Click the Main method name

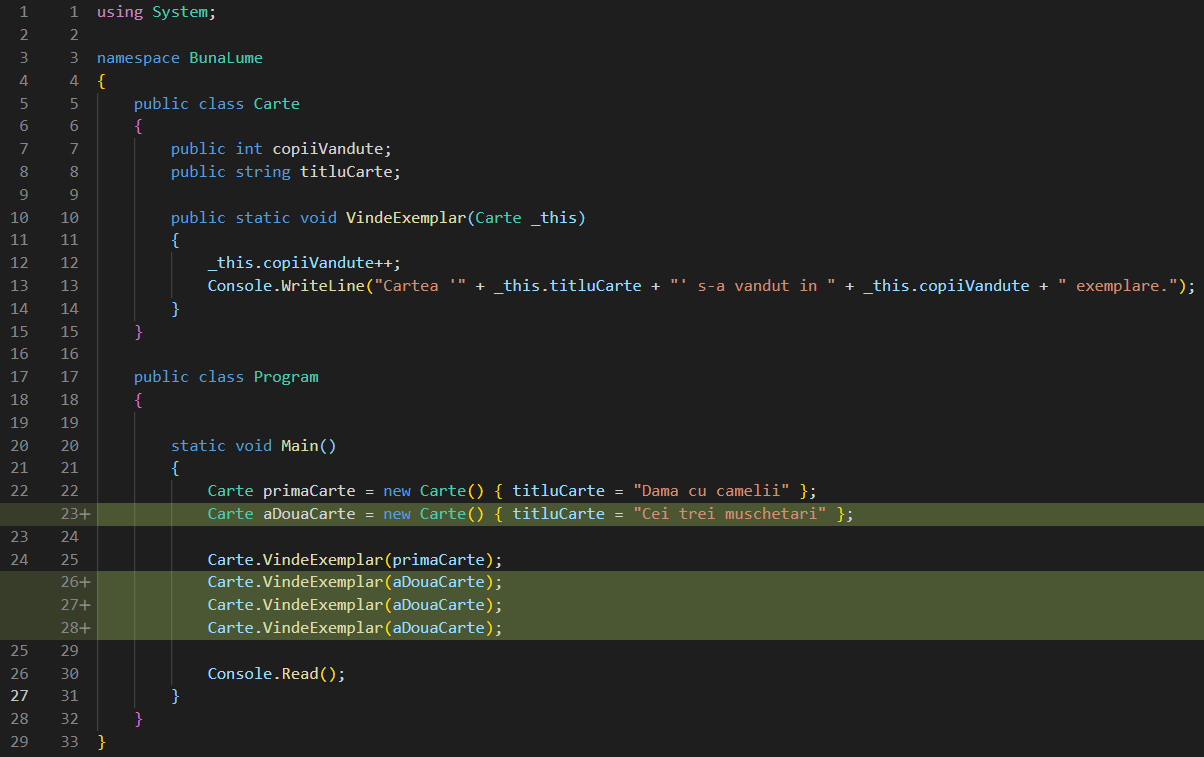[x=300, y=446]
